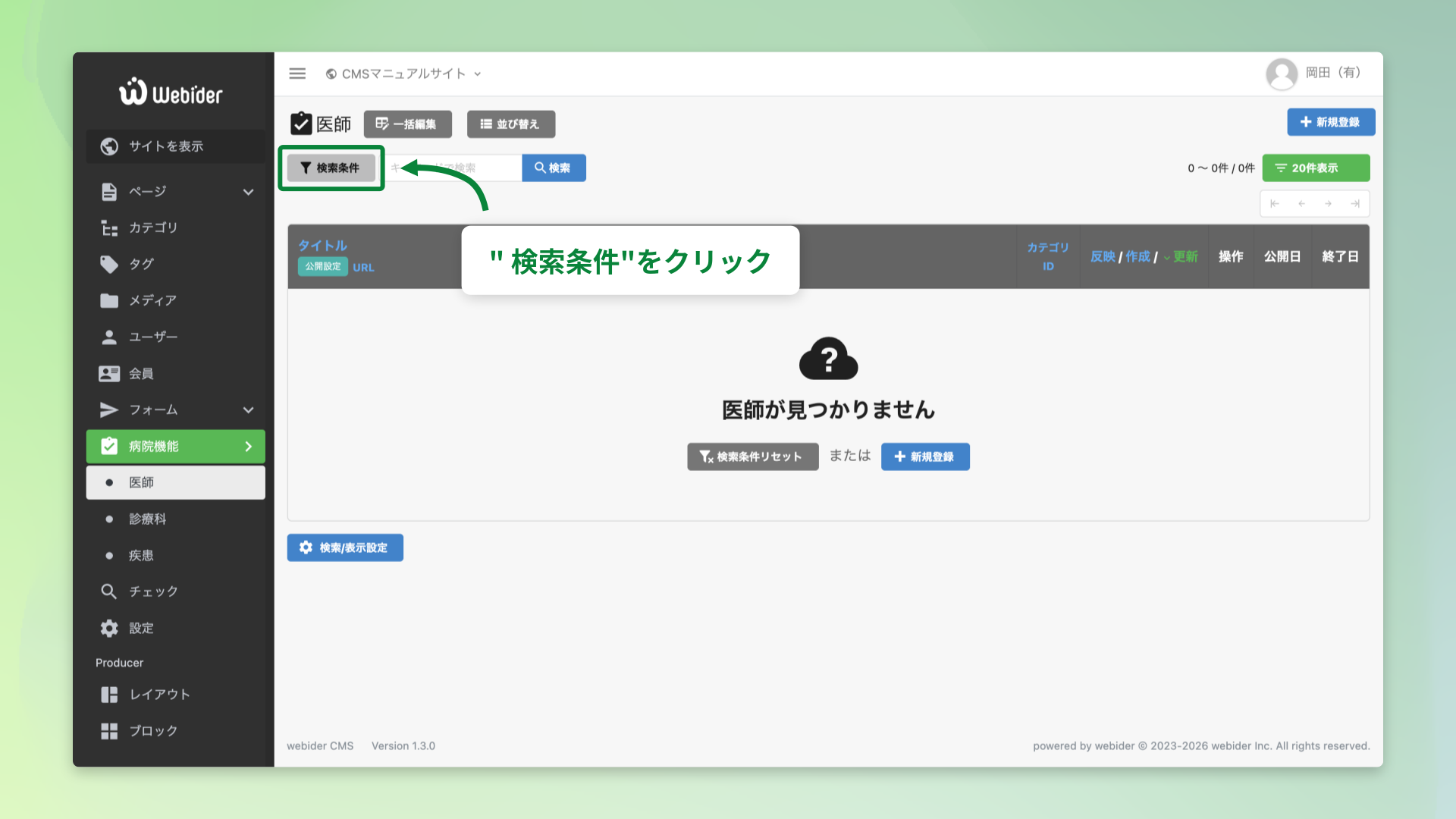Go to the 会員 members section
Image resolution: width=1456 pixels, height=819 pixels.
click(x=141, y=373)
